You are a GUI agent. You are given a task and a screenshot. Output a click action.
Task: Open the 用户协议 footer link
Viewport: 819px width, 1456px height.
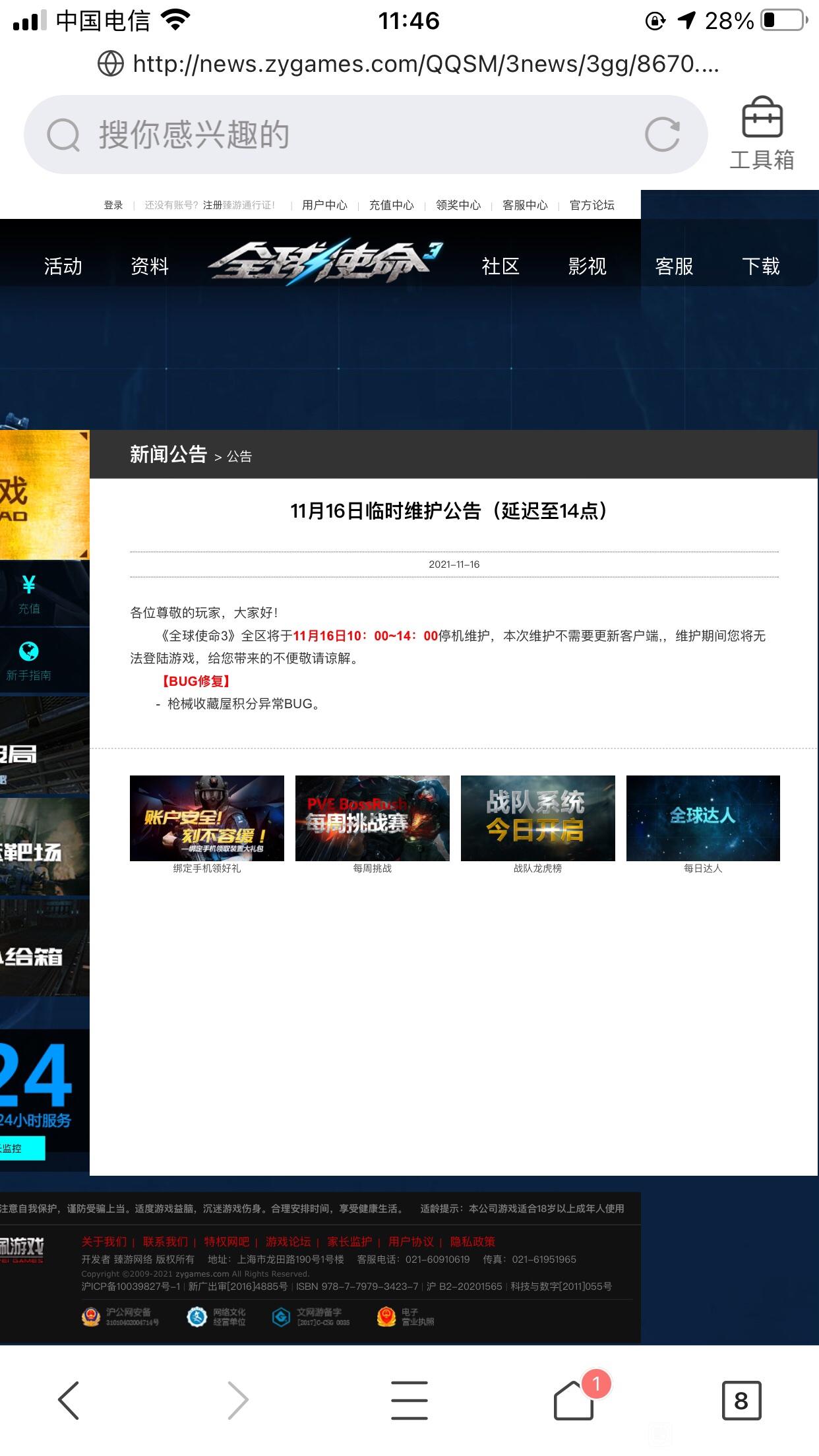pyautogui.click(x=411, y=1242)
